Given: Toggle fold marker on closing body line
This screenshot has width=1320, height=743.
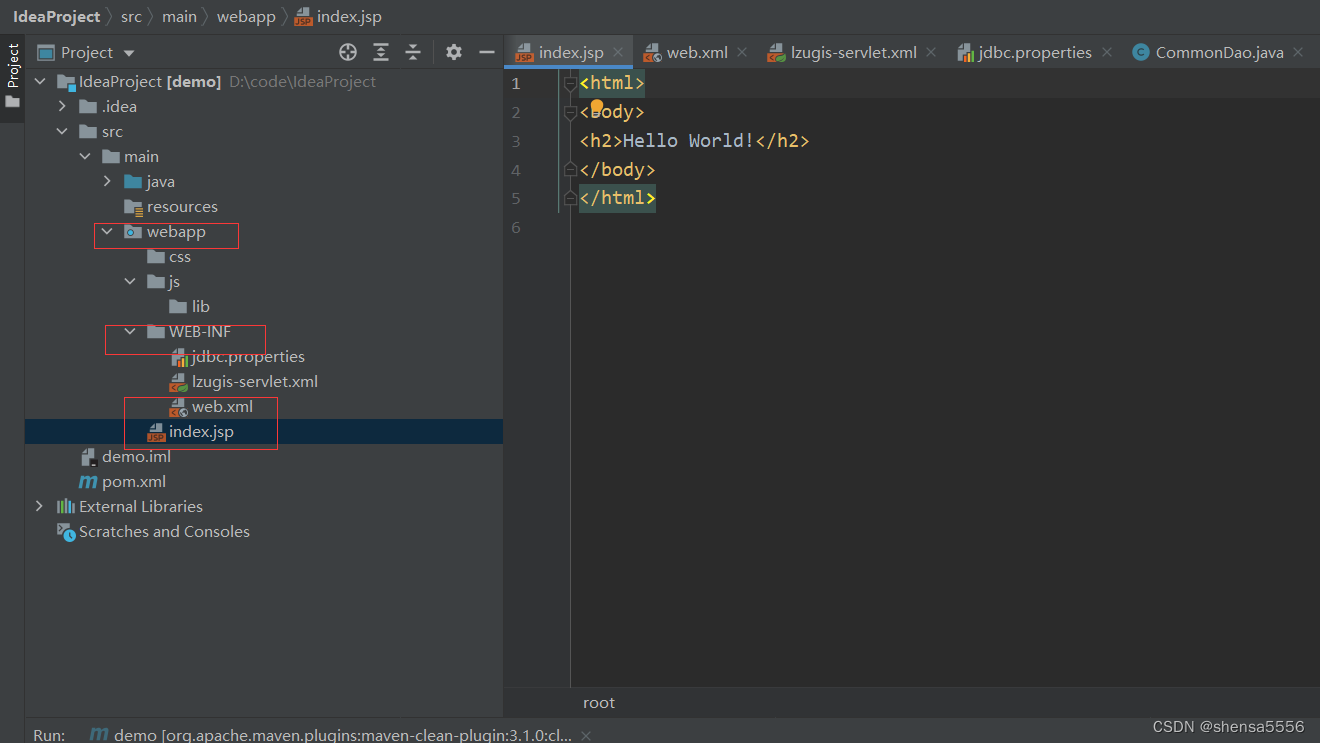Looking at the screenshot, I should tap(570, 170).
